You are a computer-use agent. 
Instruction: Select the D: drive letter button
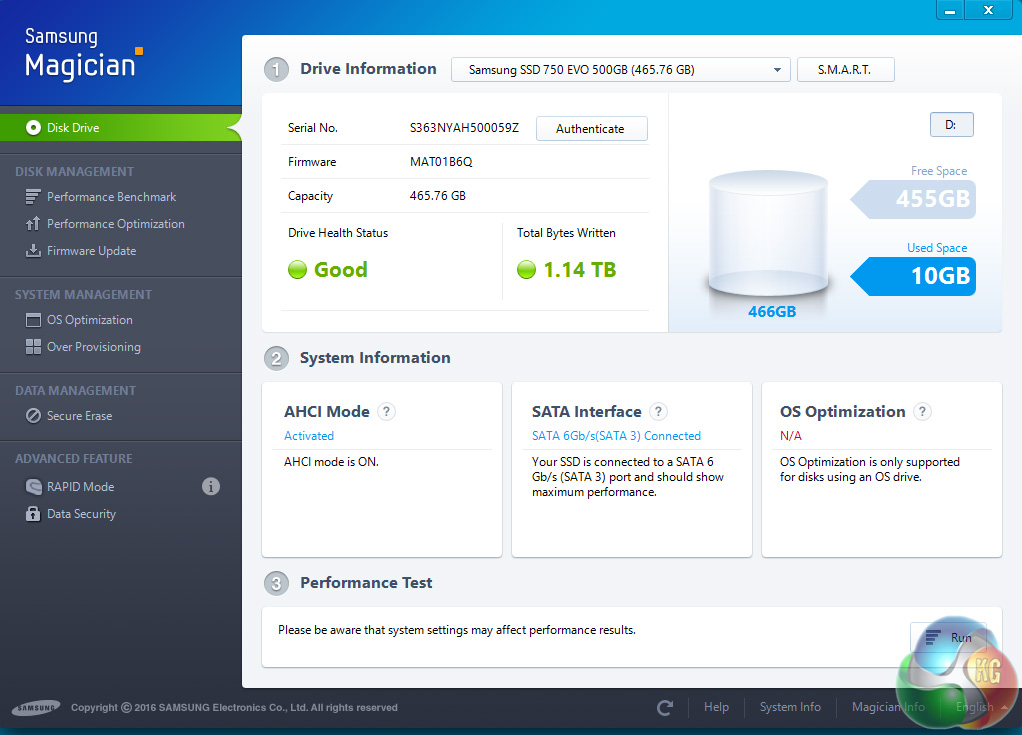tap(951, 125)
